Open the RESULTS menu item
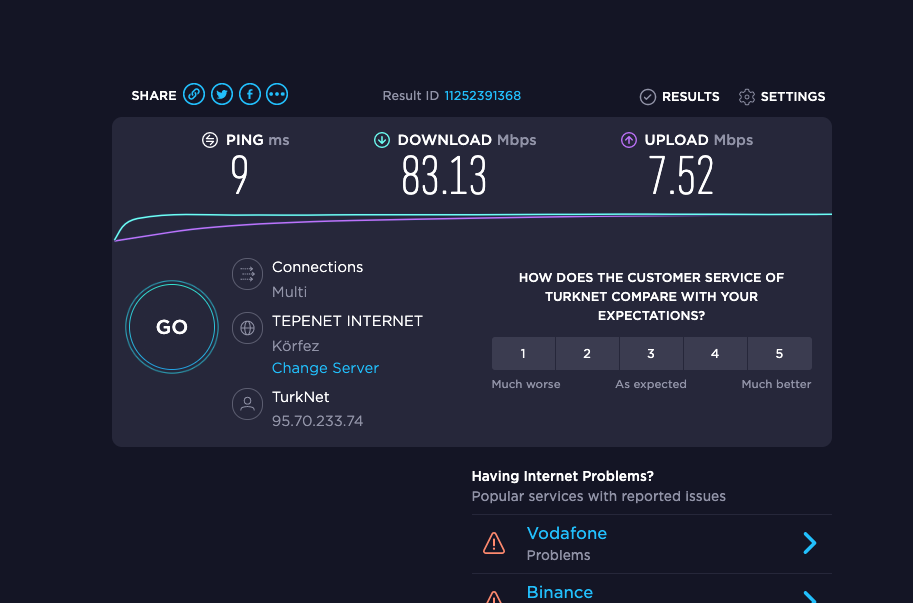Image resolution: width=913 pixels, height=603 pixels. [x=680, y=97]
